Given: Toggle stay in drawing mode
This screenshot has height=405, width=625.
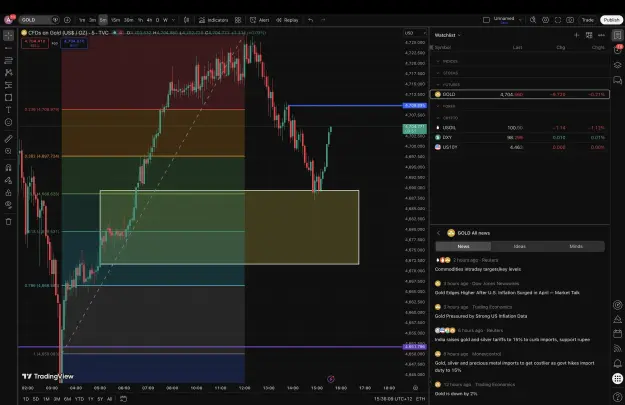Looking at the screenshot, I should [8, 180].
